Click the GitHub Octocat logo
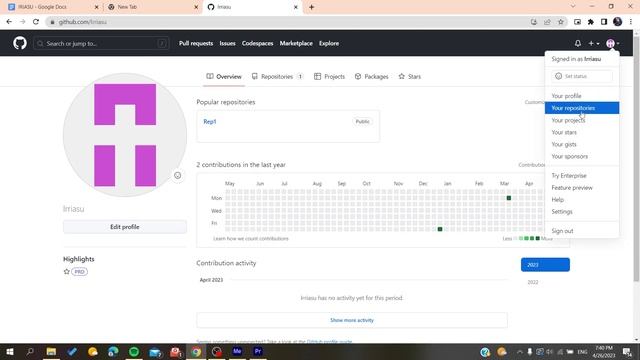 20,43
